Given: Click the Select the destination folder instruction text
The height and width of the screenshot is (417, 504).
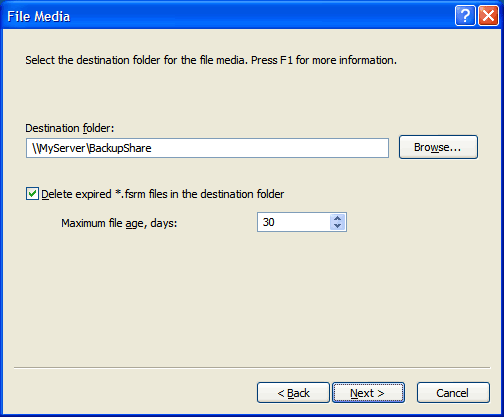Looking at the screenshot, I should [211, 60].
